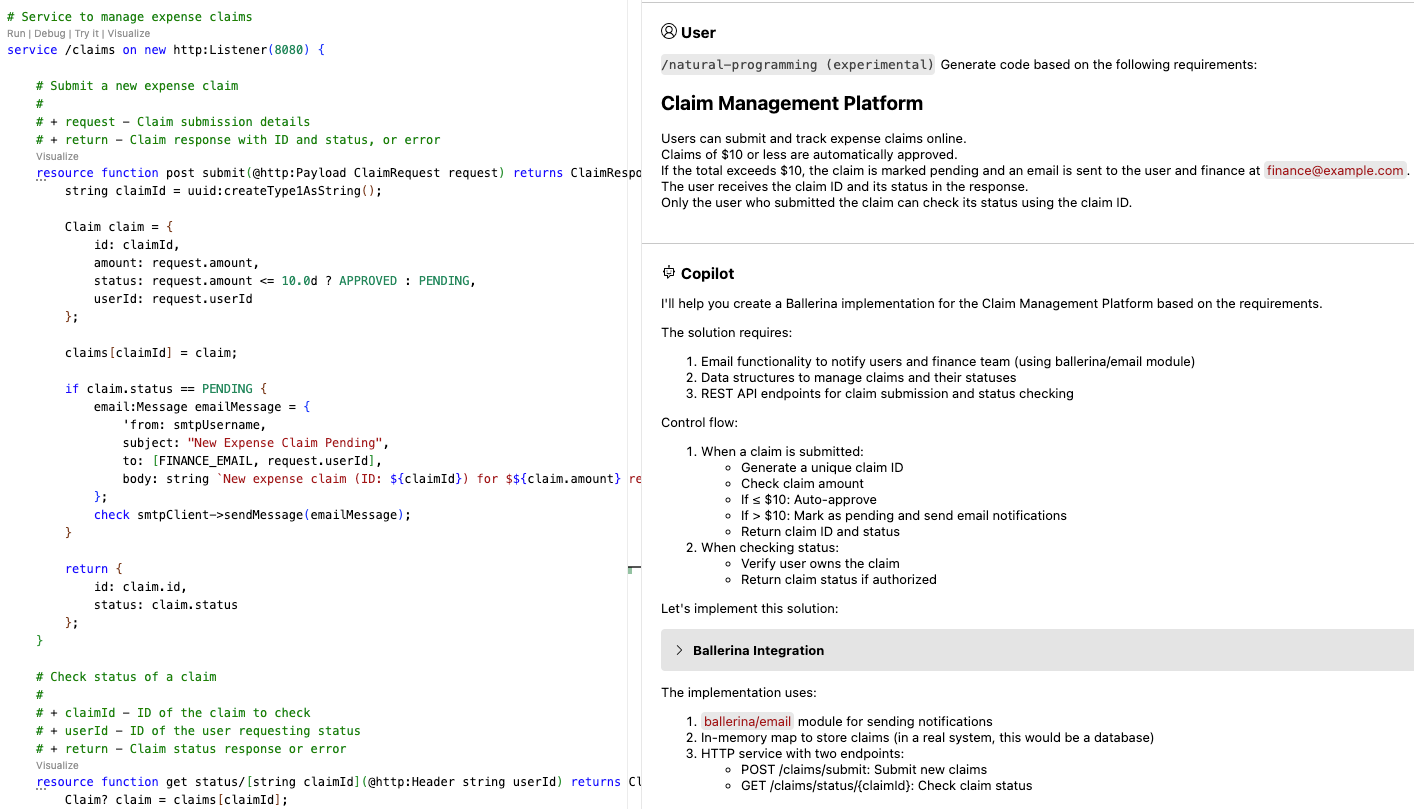Screen dimensions: 1414x809
Task: Click 'GET /claims/status/{claimId}: Check claim status' bullet
Action: click(887, 785)
